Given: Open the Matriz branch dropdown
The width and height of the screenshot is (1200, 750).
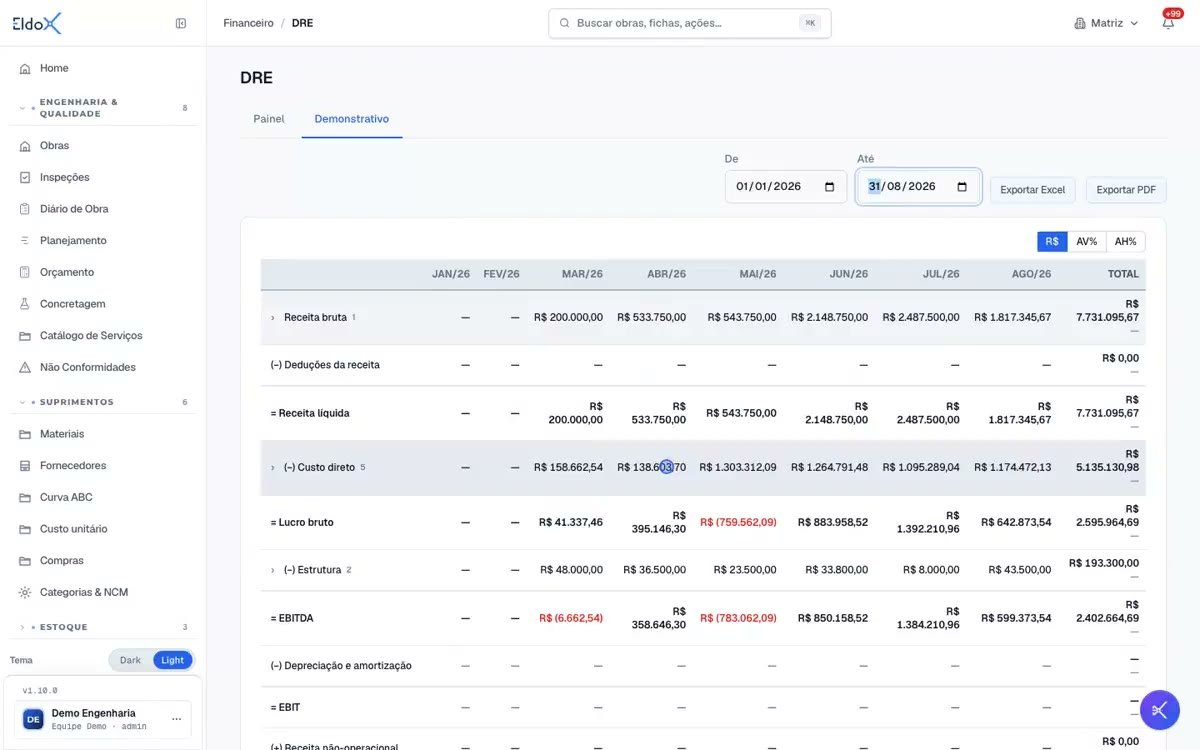Looking at the screenshot, I should [1106, 23].
